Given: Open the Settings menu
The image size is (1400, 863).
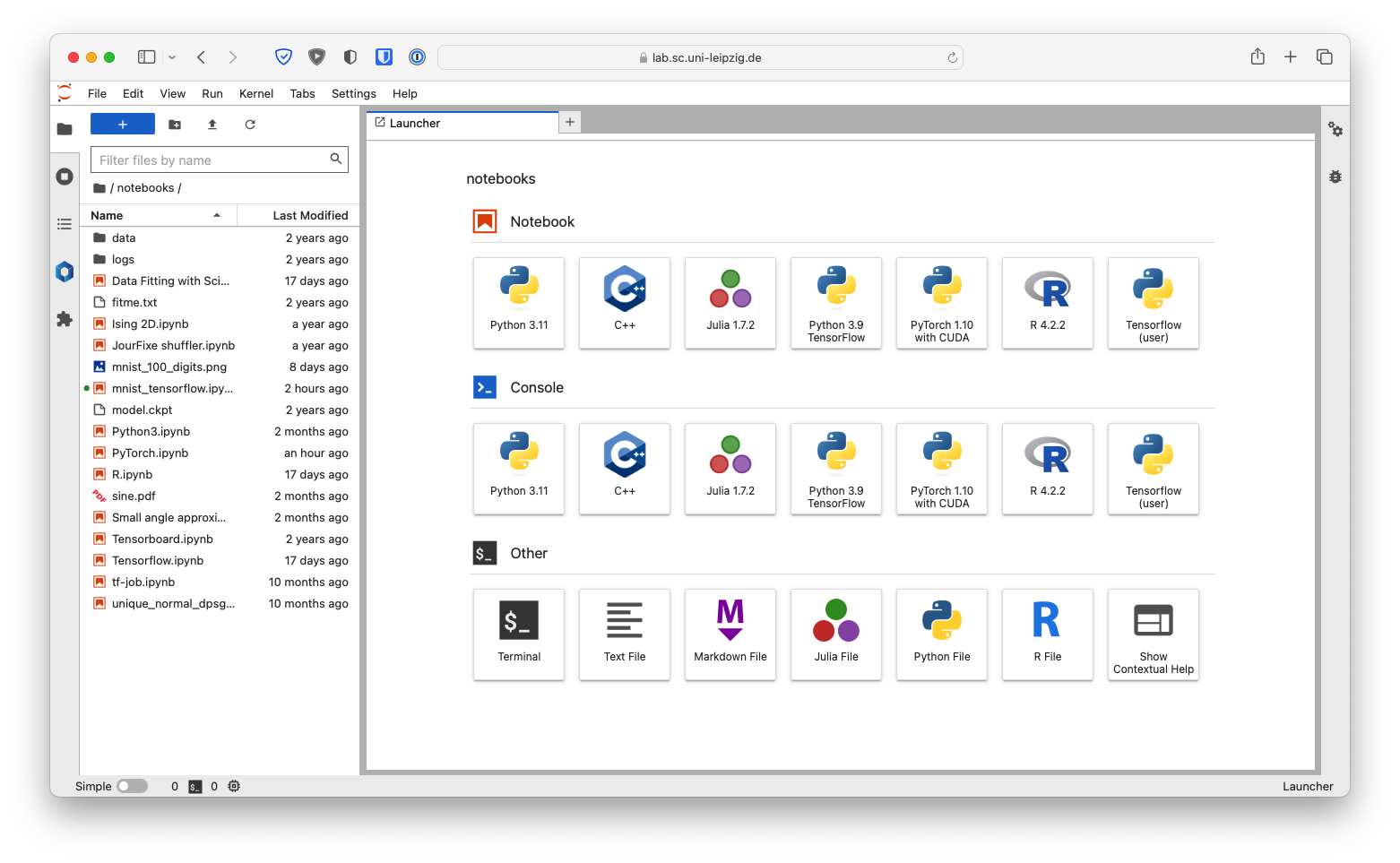Looking at the screenshot, I should (x=354, y=93).
